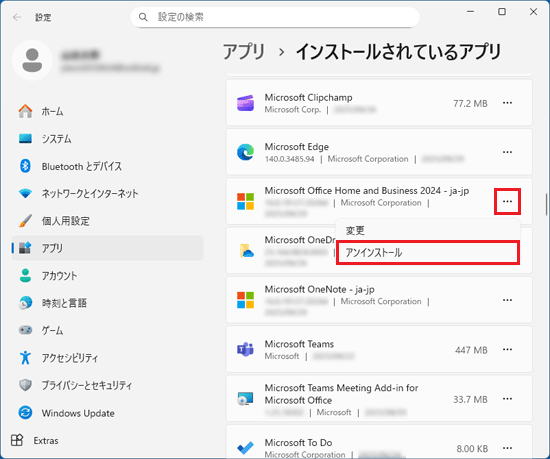The width and height of the screenshot is (550, 459).
Task: Open Bluetooth とデバイス settings
Action: pyautogui.click(x=107, y=166)
